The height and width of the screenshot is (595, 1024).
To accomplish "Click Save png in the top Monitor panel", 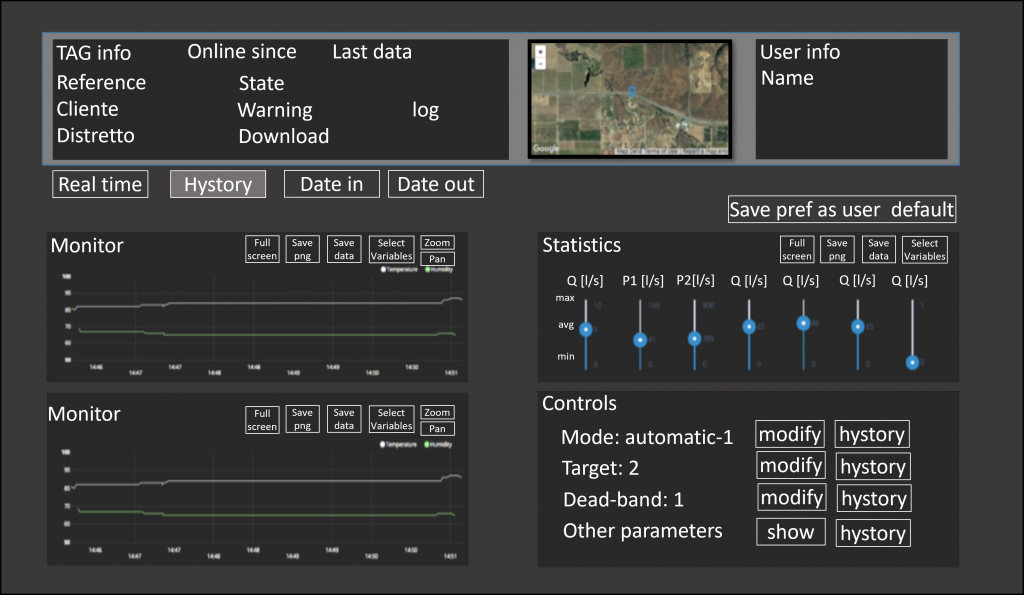I will 302,249.
